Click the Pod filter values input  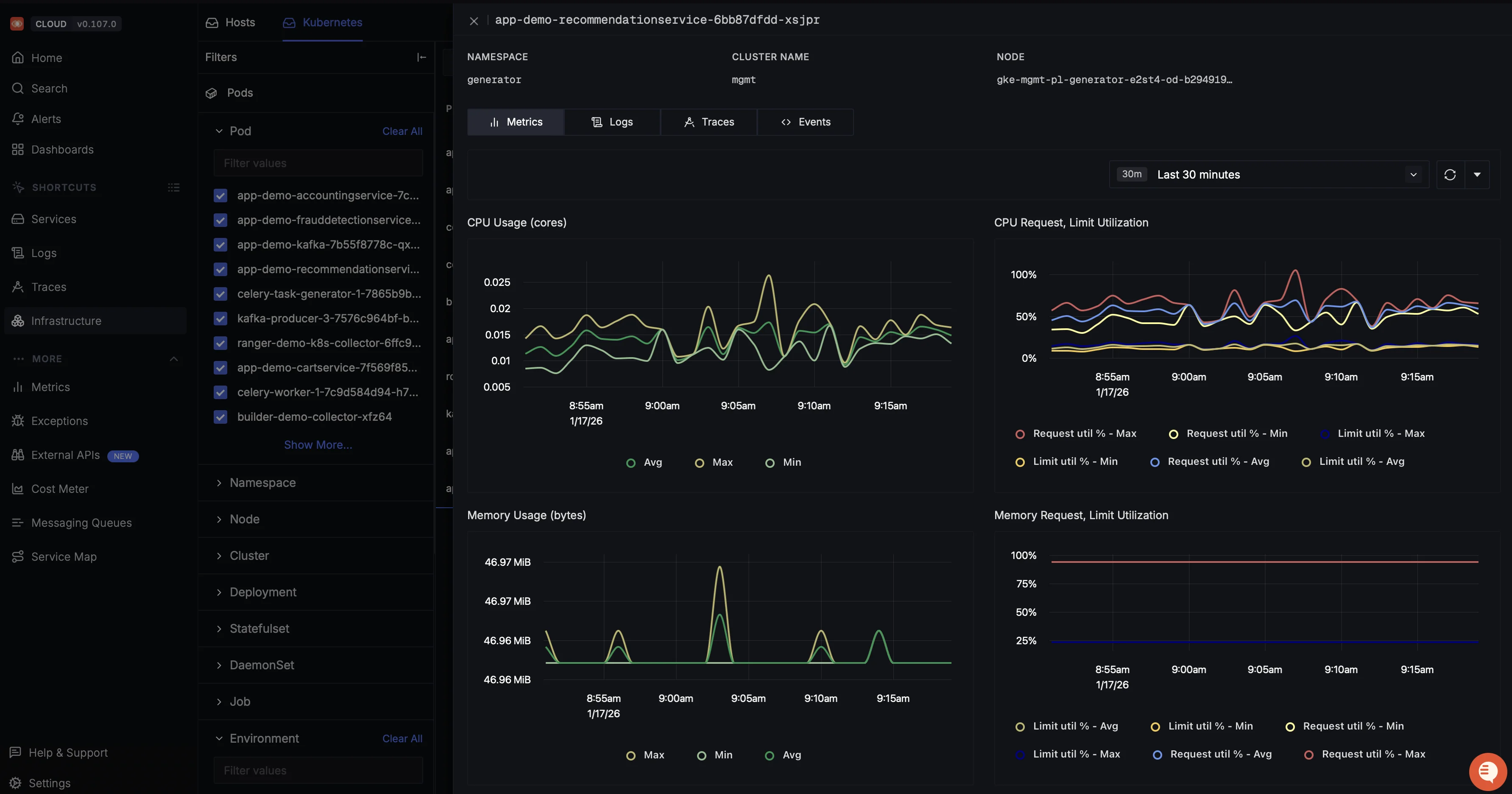coord(318,163)
